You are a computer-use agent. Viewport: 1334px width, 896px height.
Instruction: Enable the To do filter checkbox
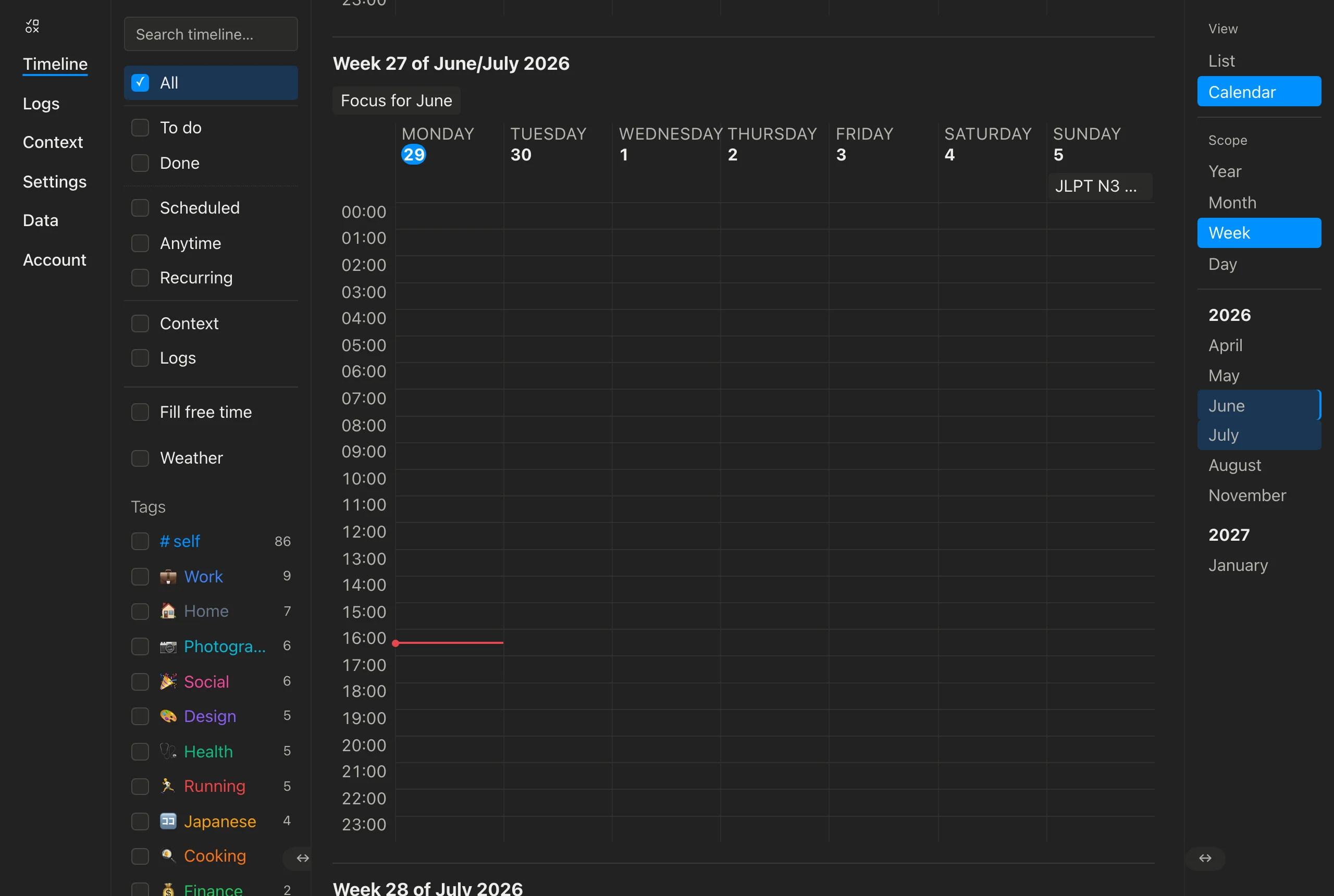pos(140,128)
